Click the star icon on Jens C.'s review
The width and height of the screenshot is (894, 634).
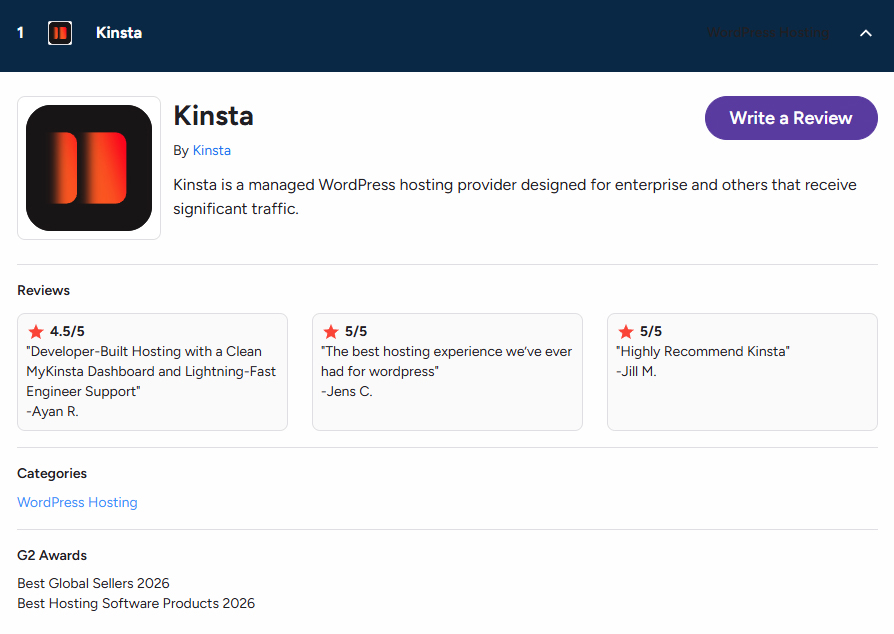(x=331, y=331)
